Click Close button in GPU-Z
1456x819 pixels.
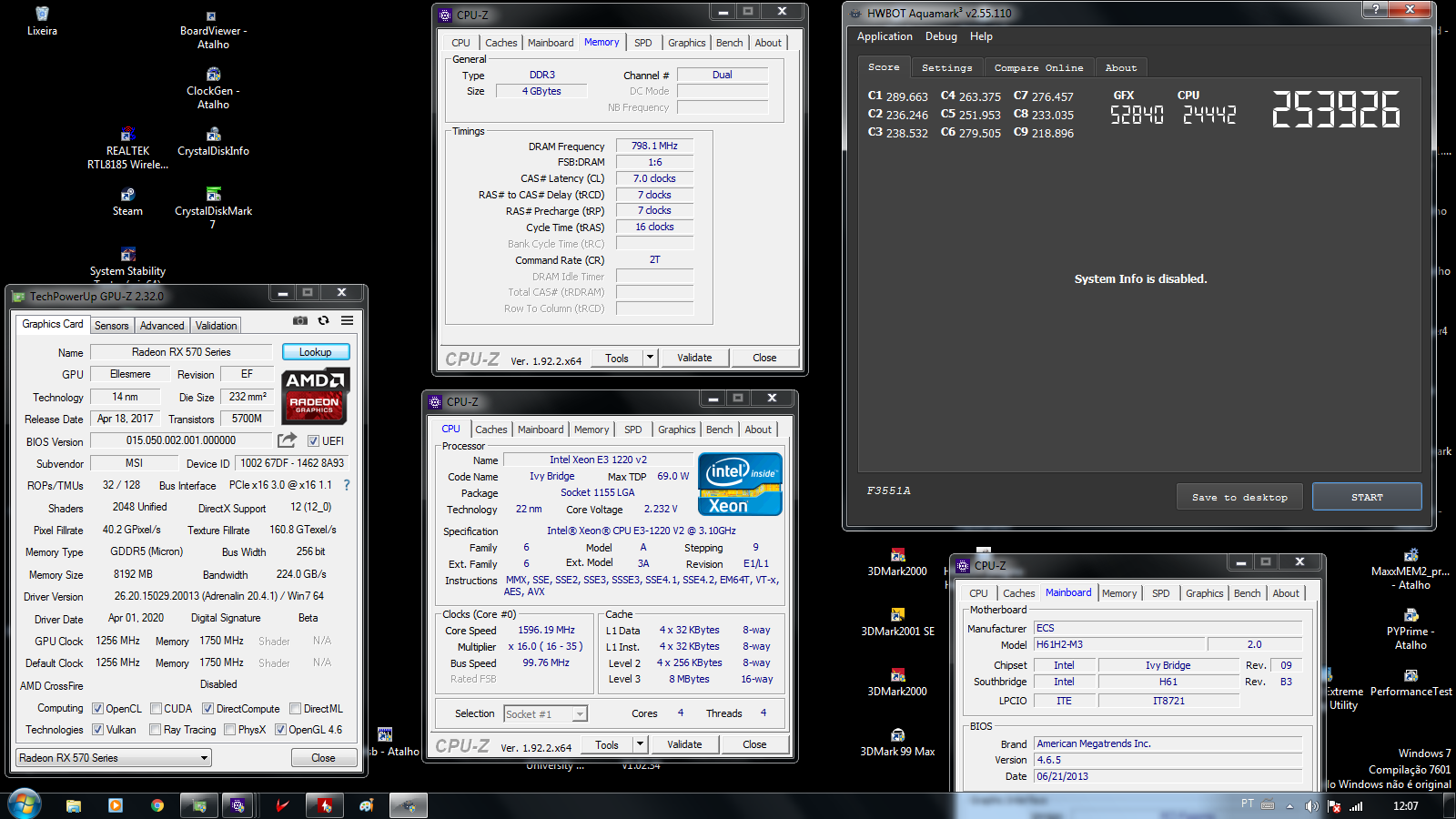(x=323, y=758)
